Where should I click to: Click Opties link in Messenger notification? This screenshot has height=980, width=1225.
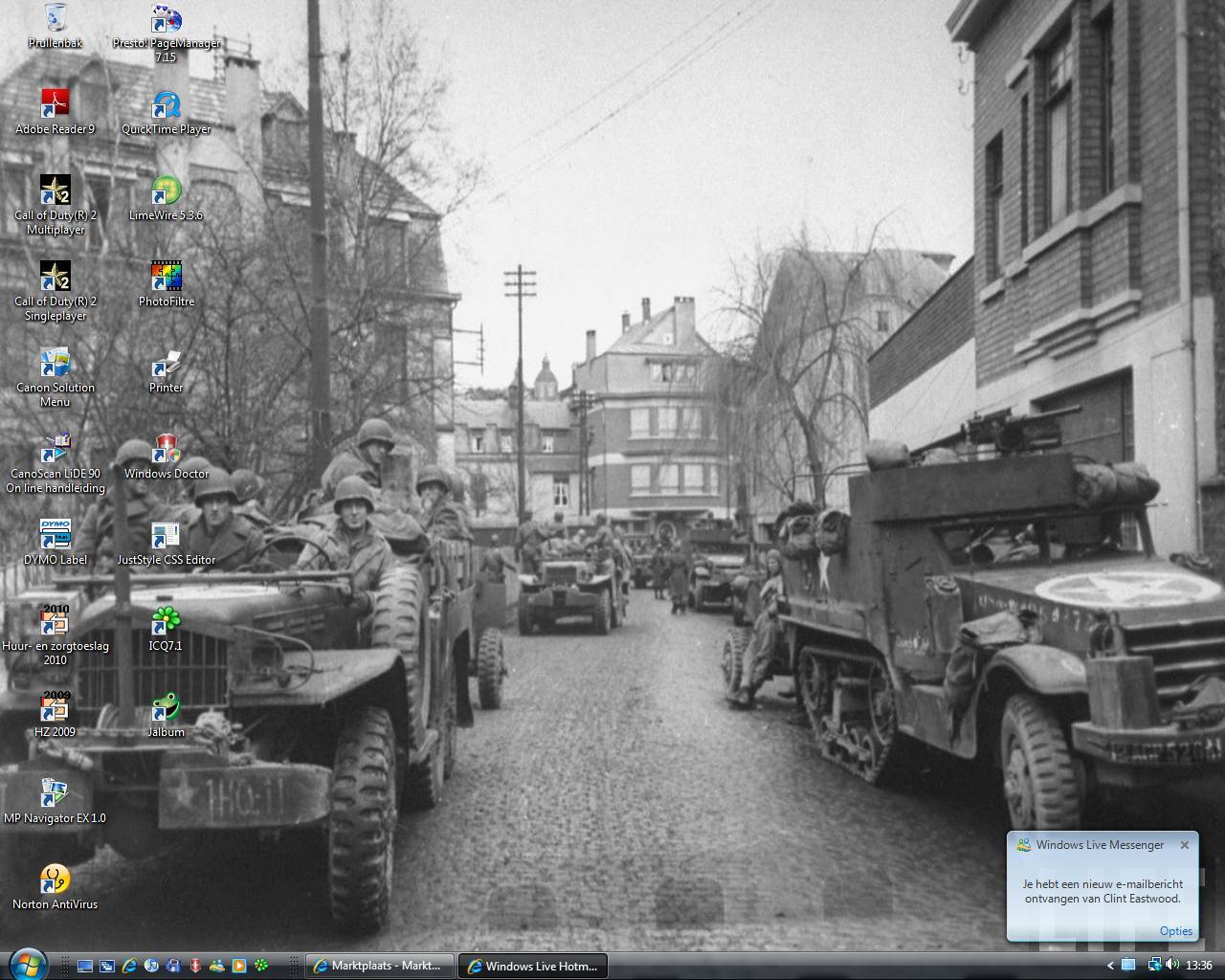pos(1175,931)
